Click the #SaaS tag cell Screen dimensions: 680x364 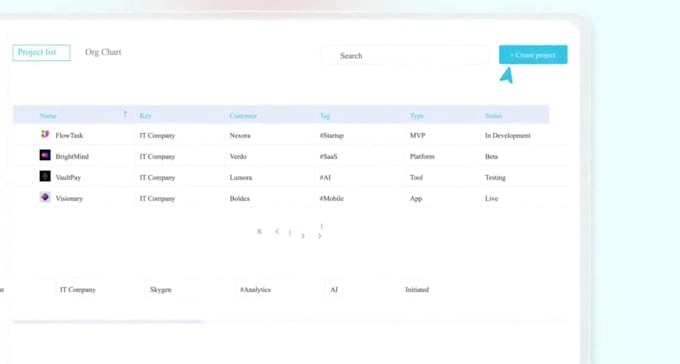328,156
